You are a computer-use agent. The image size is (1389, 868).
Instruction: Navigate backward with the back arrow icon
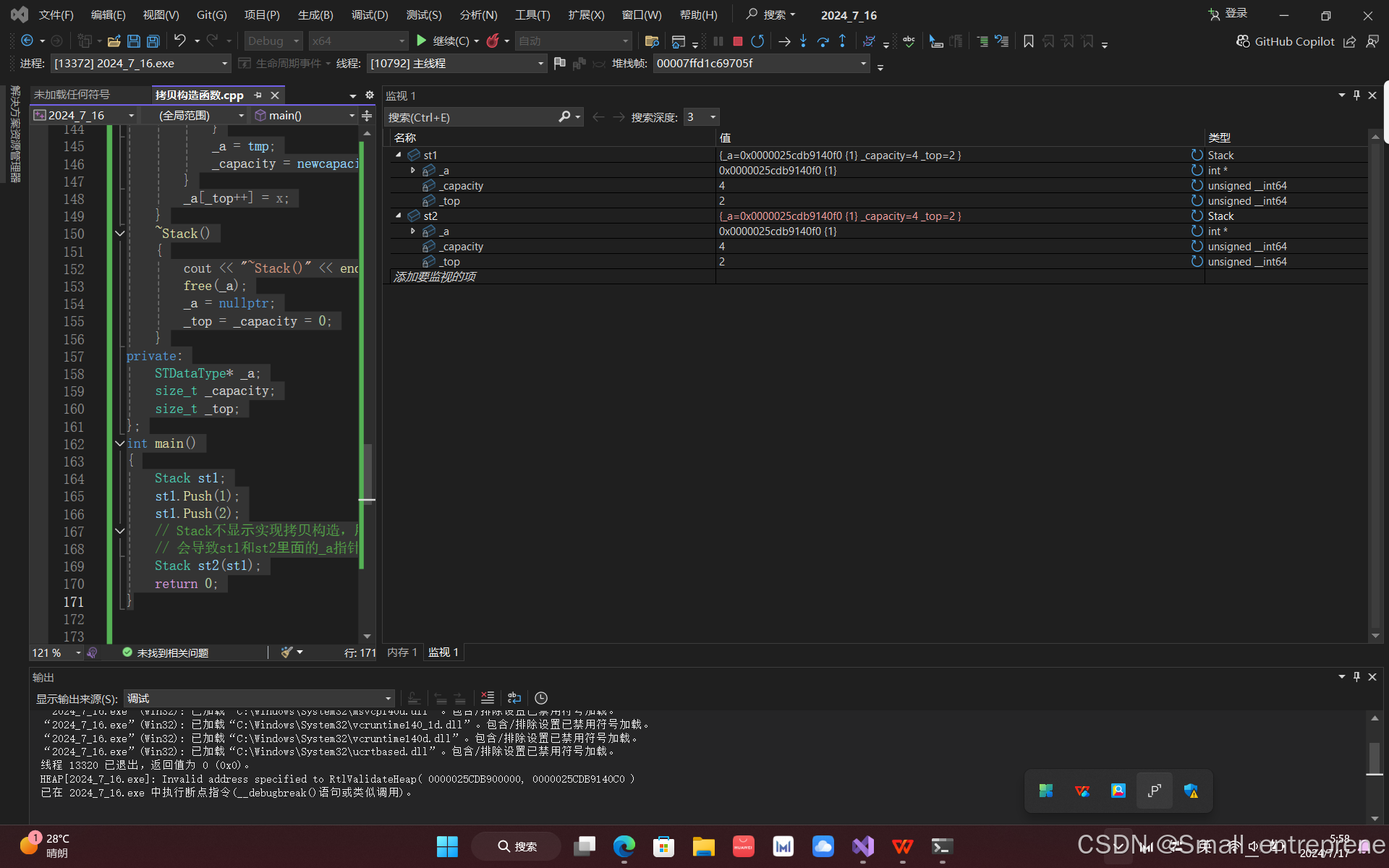pyautogui.click(x=27, y=41)
